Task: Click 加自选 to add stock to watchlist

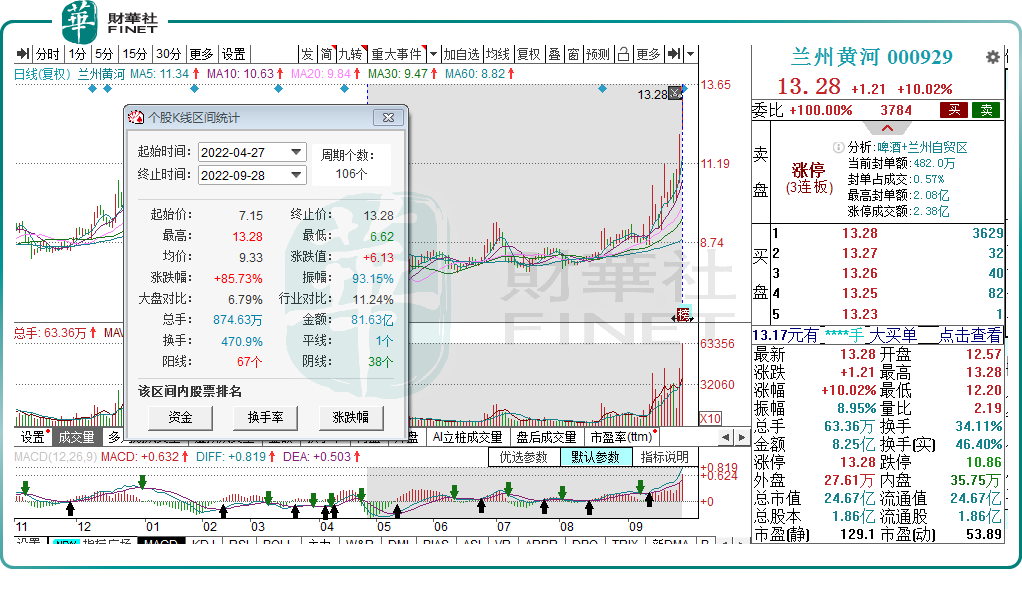Action: (x=459, y=56)
